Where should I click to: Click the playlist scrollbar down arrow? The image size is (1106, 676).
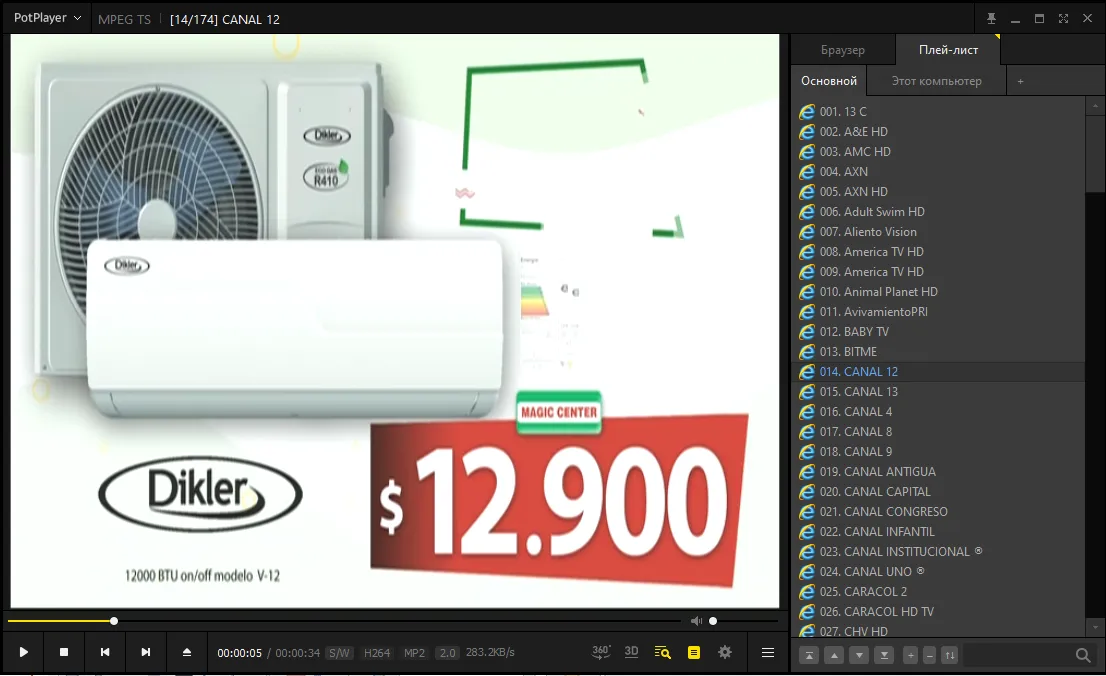pyautogui.click(x=1095, y=627)
